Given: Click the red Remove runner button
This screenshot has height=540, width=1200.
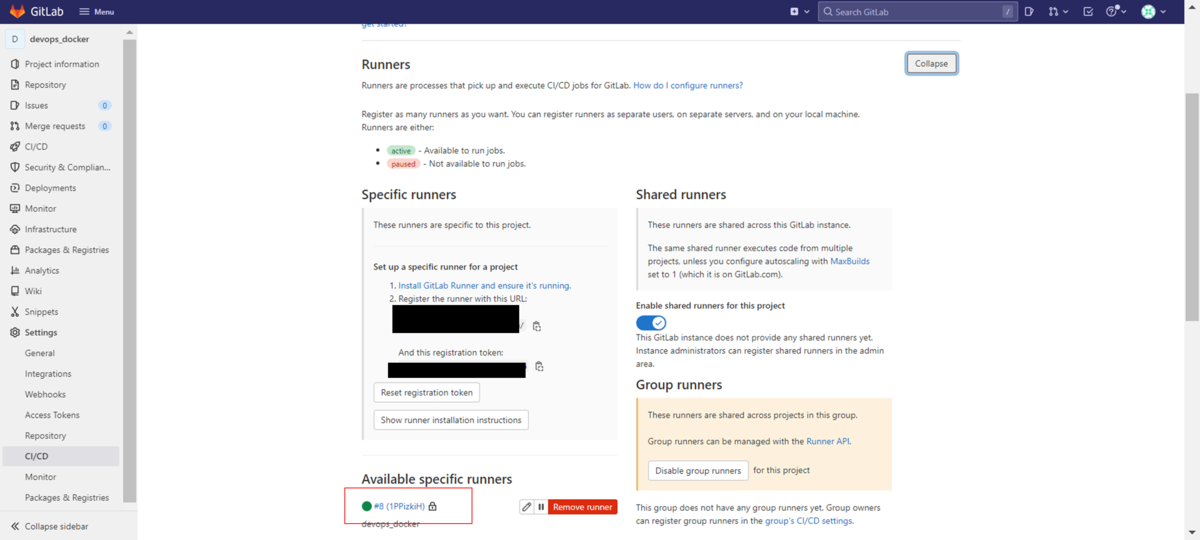Looking at the screenshot, I should point(582,507).
